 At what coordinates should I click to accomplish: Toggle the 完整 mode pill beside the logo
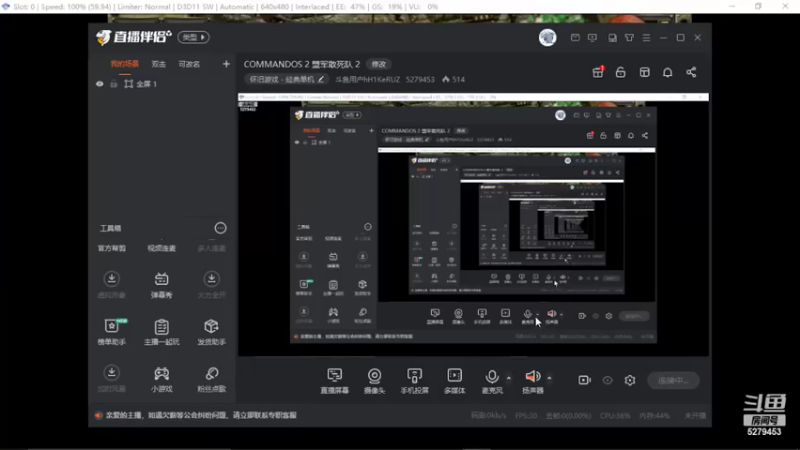pyautogui.click(x=193, y=37)
